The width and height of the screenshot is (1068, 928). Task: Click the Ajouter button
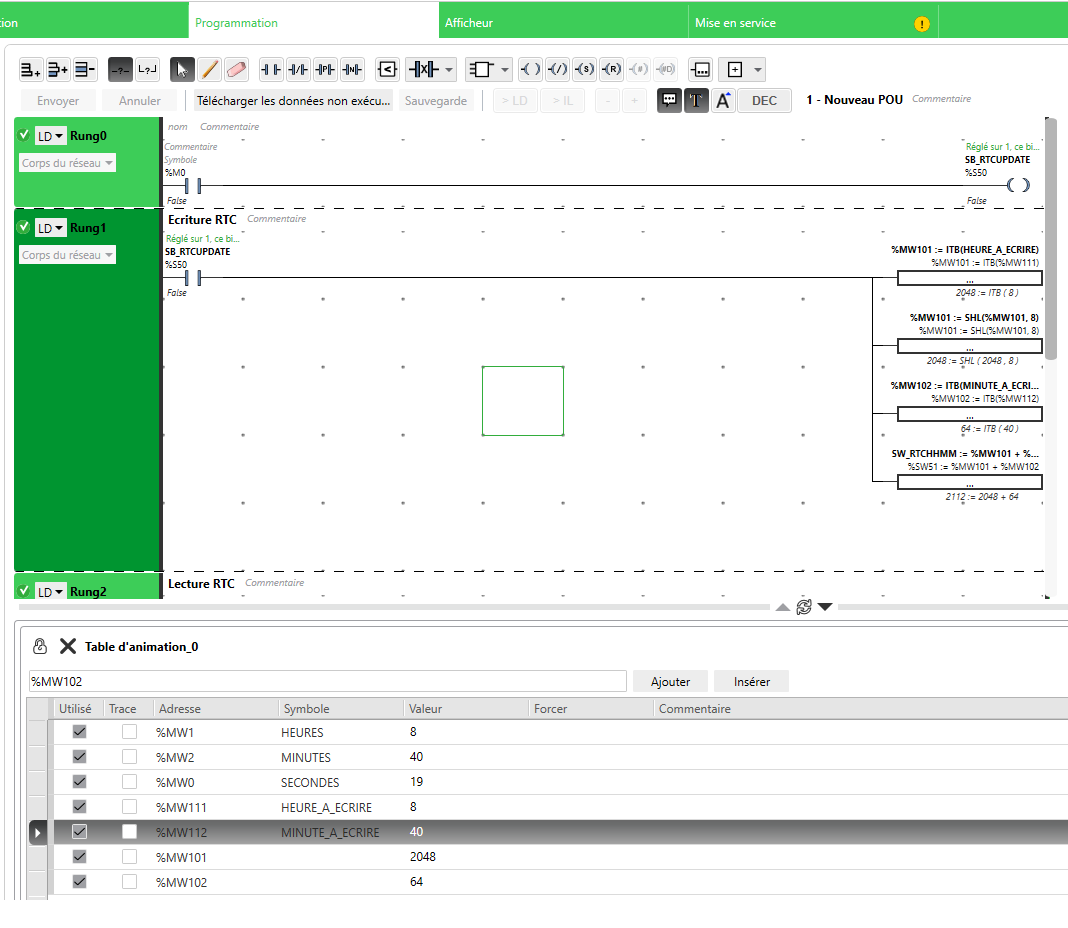(670, 681)
